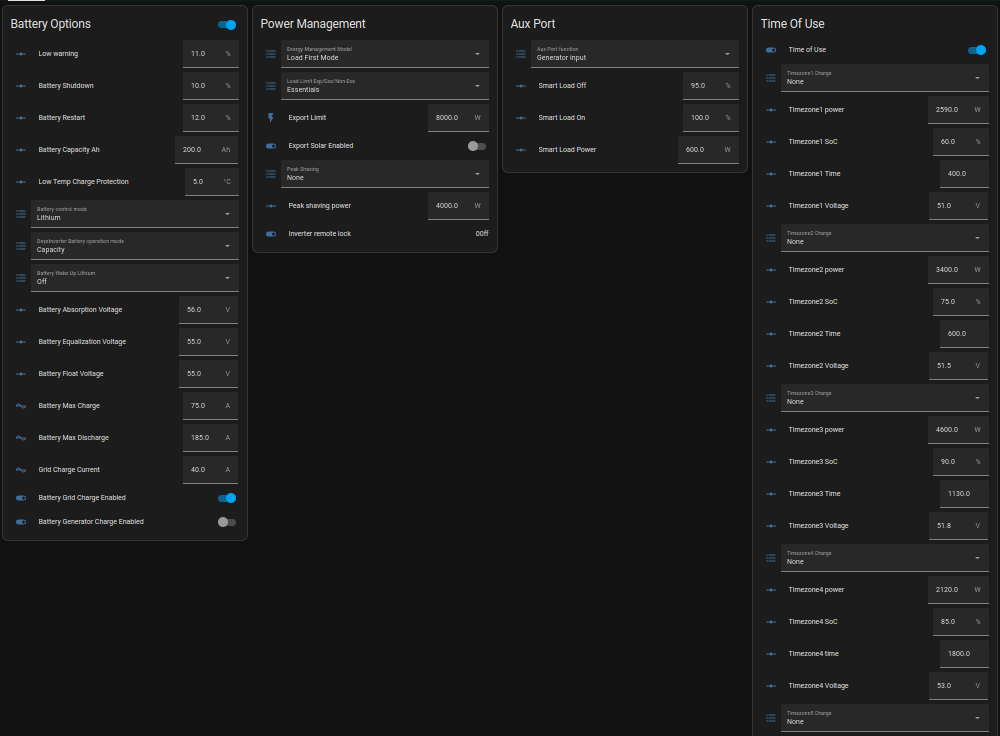Click the number icon beside Smart Load Power

[x=521, y=150]
